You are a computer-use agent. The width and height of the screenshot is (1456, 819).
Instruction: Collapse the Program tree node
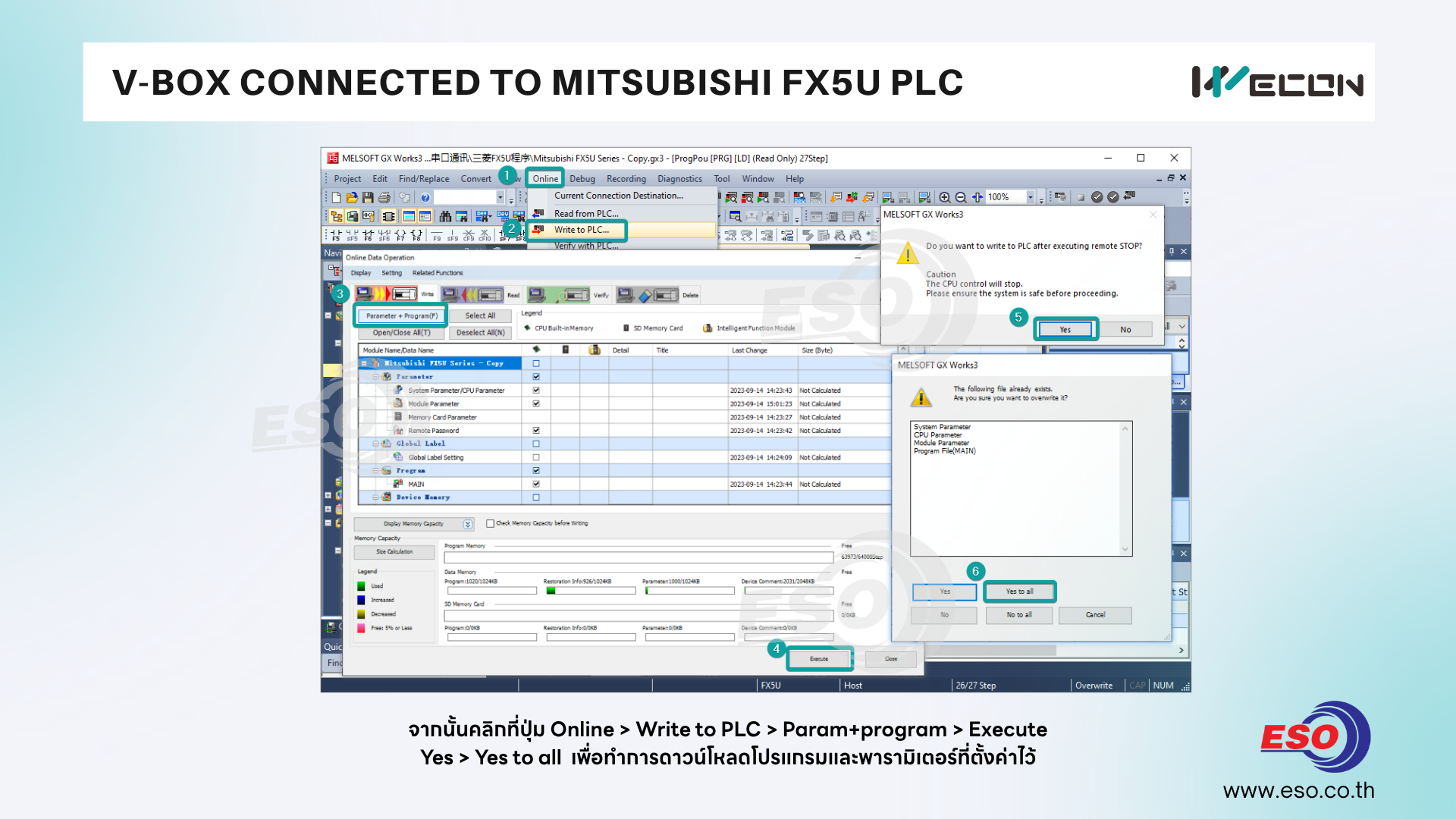point(375,471)
